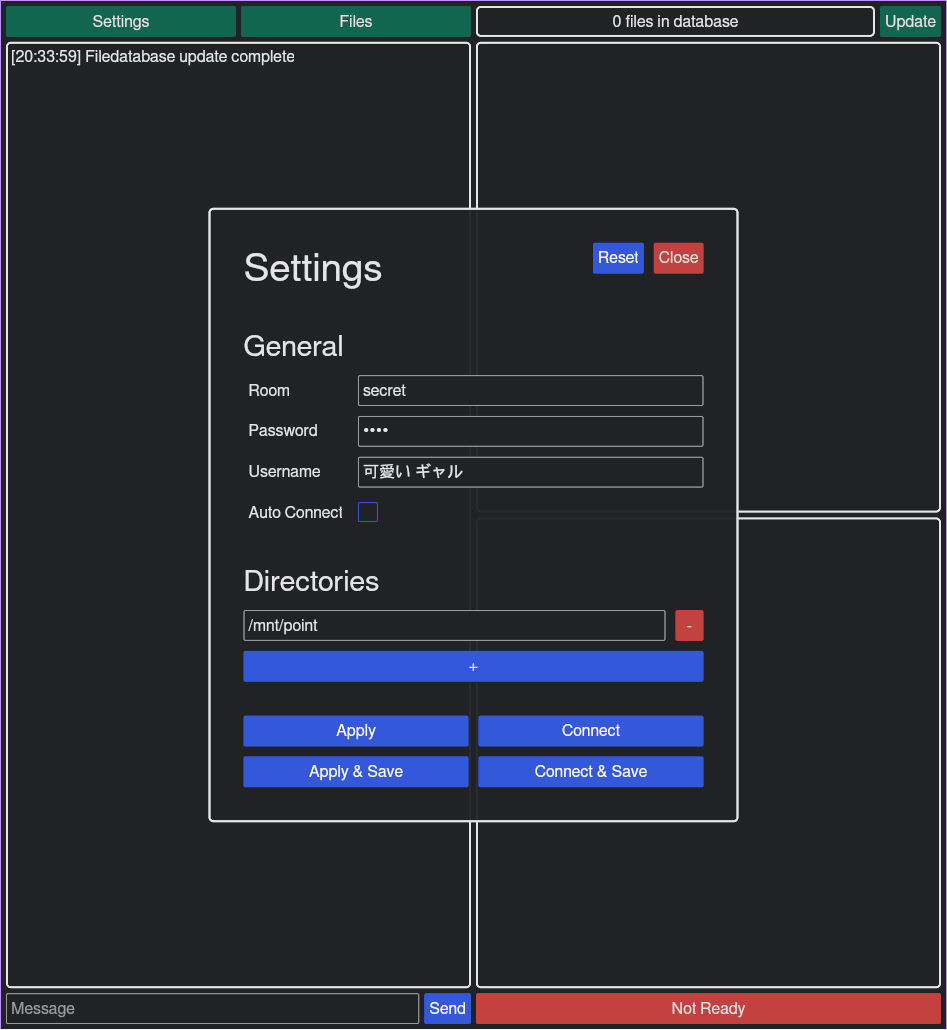Send the chat message
The image size is (947, 1030).
(447, 1008)
